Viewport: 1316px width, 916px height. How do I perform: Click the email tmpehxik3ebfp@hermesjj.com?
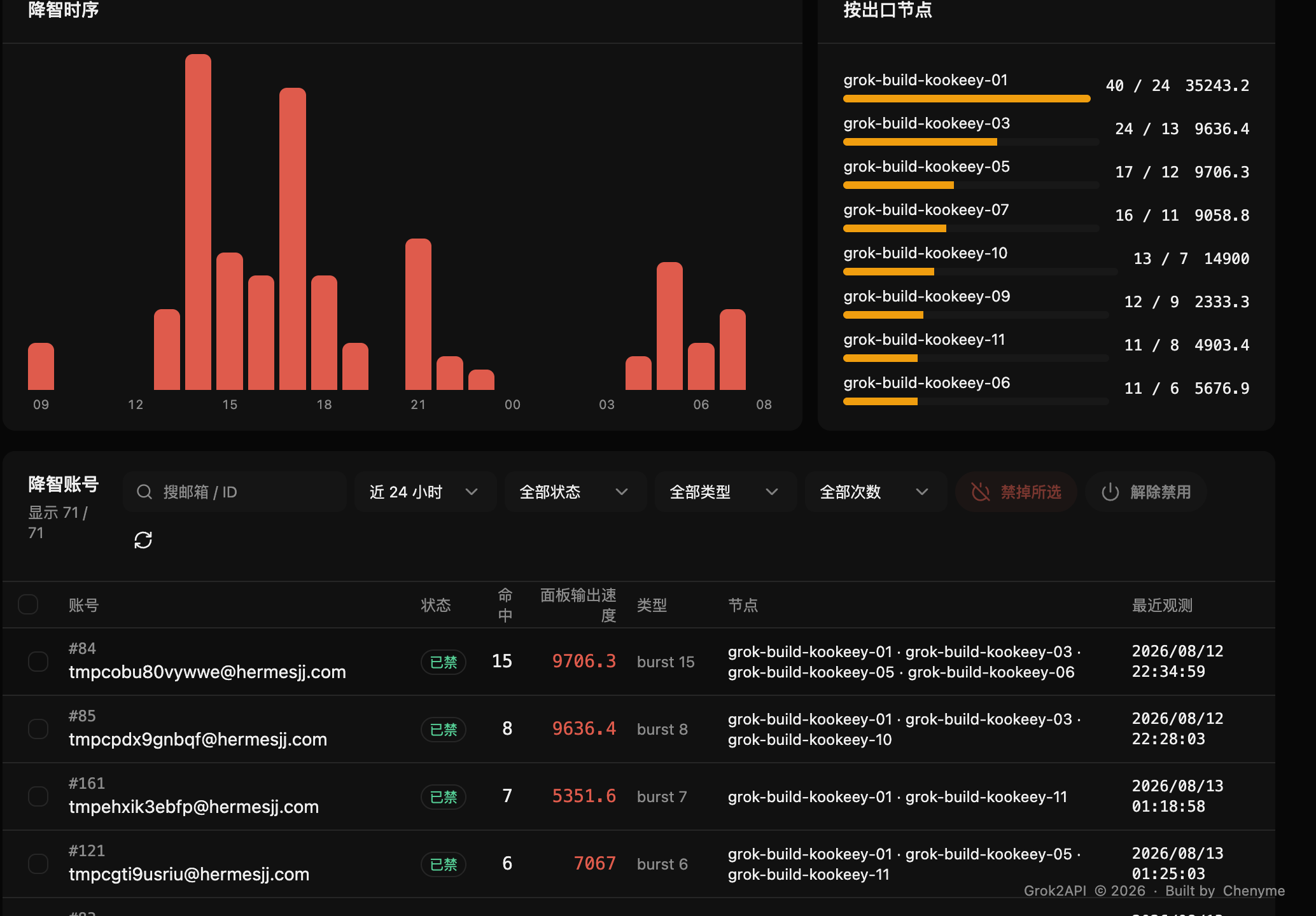pos(193,807)
